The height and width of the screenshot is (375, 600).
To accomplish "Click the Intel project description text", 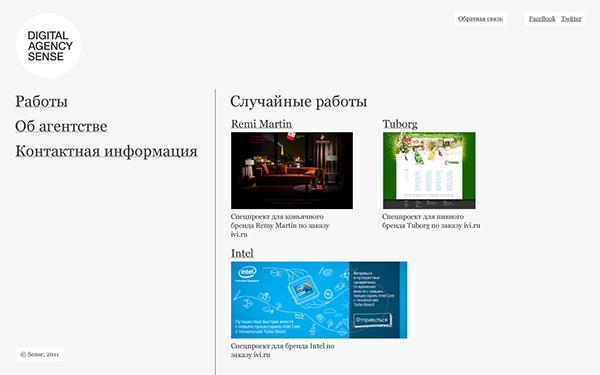I will pos(282,351).
